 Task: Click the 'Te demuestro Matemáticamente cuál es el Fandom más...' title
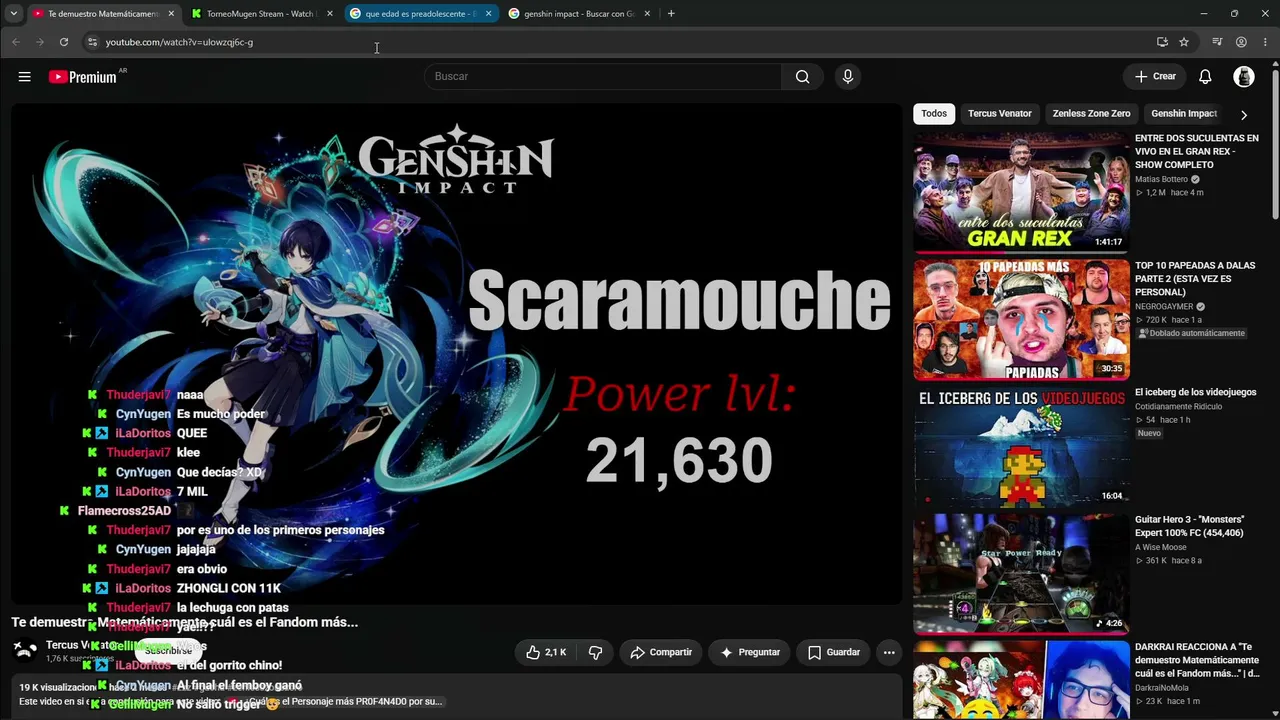[x=185, y=622]
